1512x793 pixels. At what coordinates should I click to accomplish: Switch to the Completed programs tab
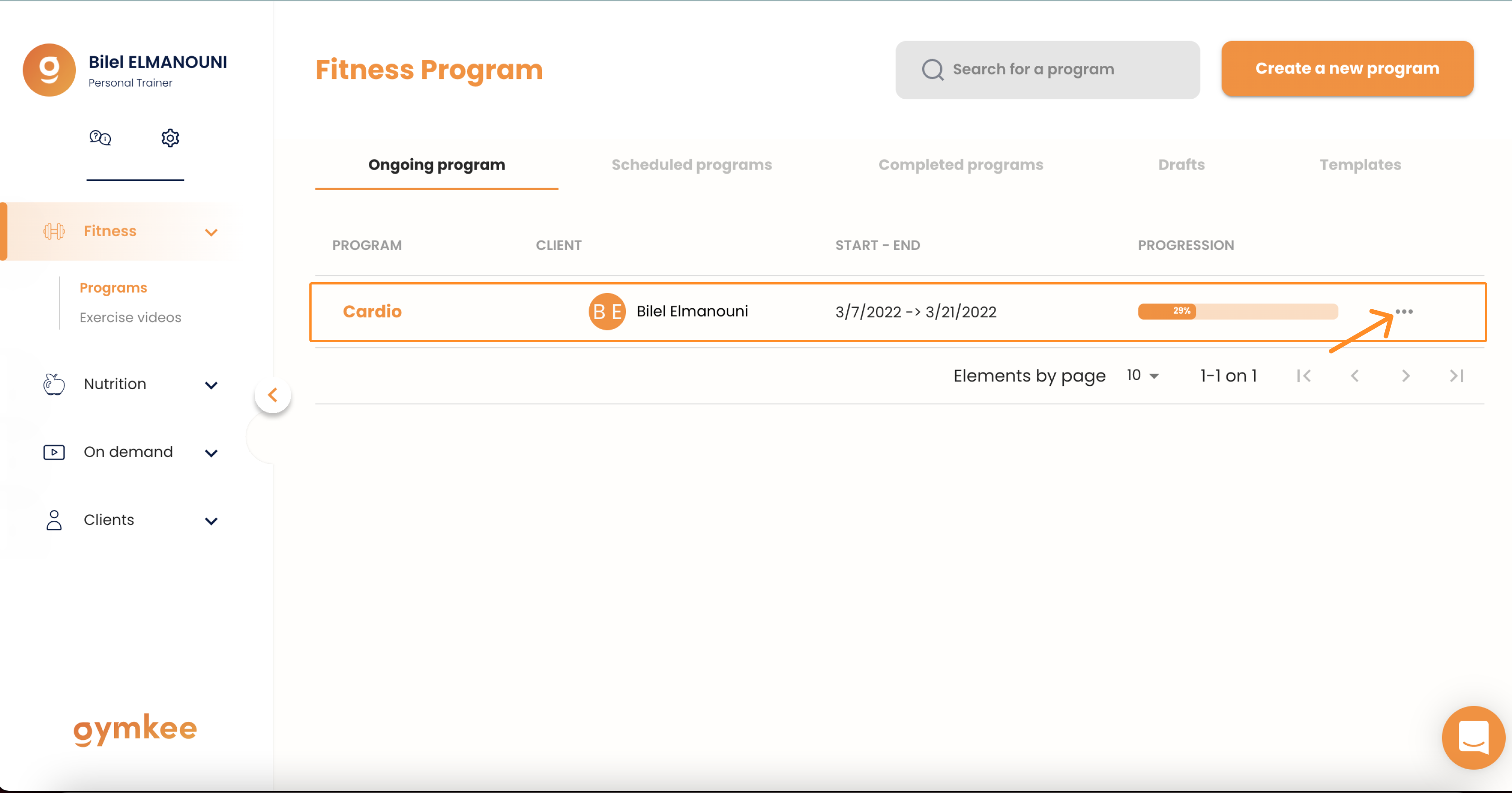tap(961, 165)
